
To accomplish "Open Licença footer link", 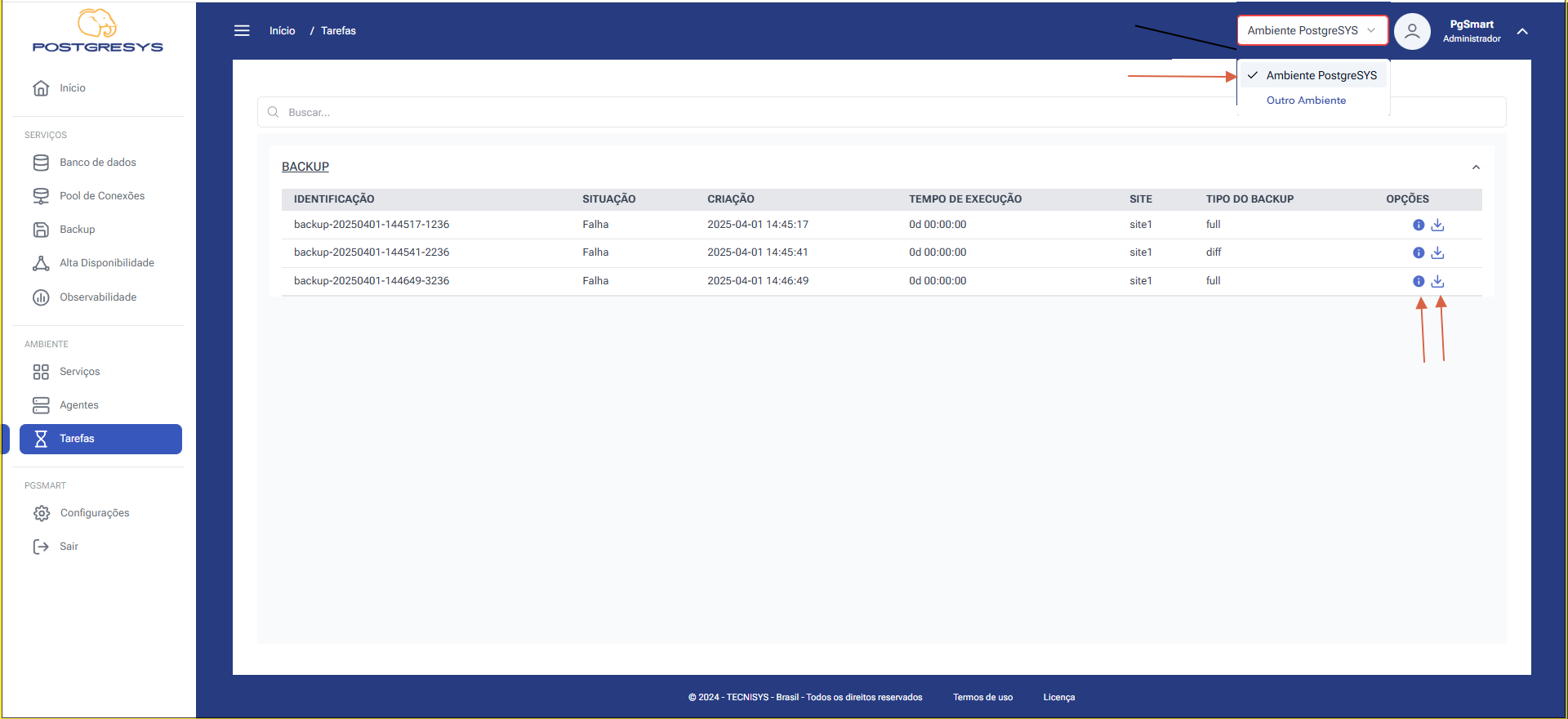I will coord(1059,697).
